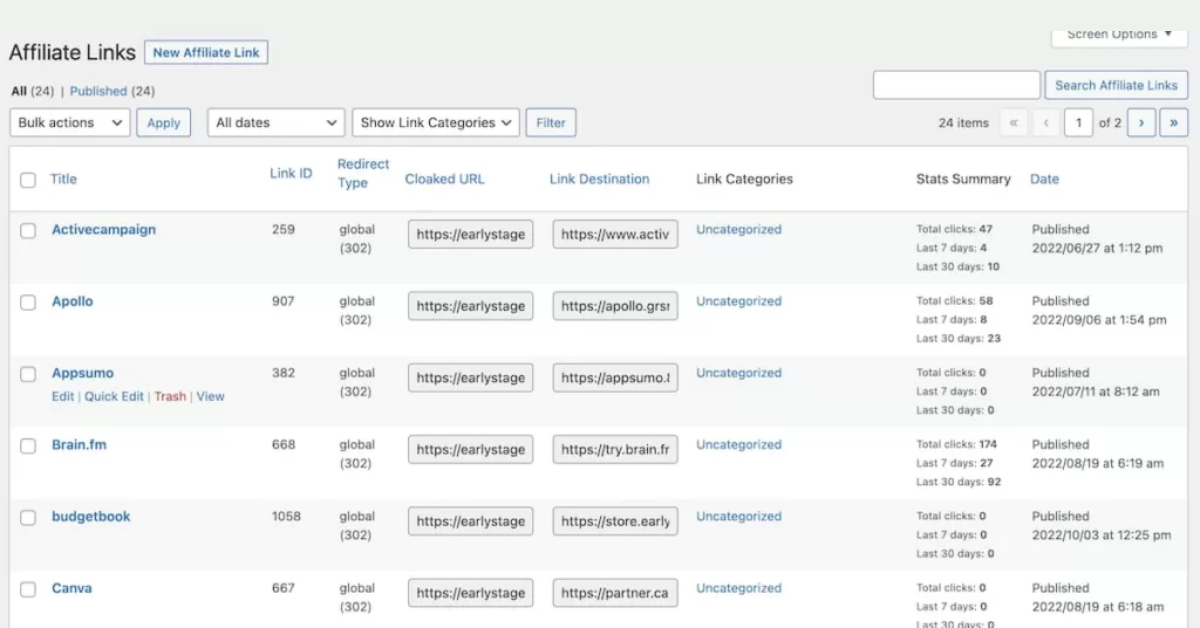Go to next page arrow

click(1141, 123)
